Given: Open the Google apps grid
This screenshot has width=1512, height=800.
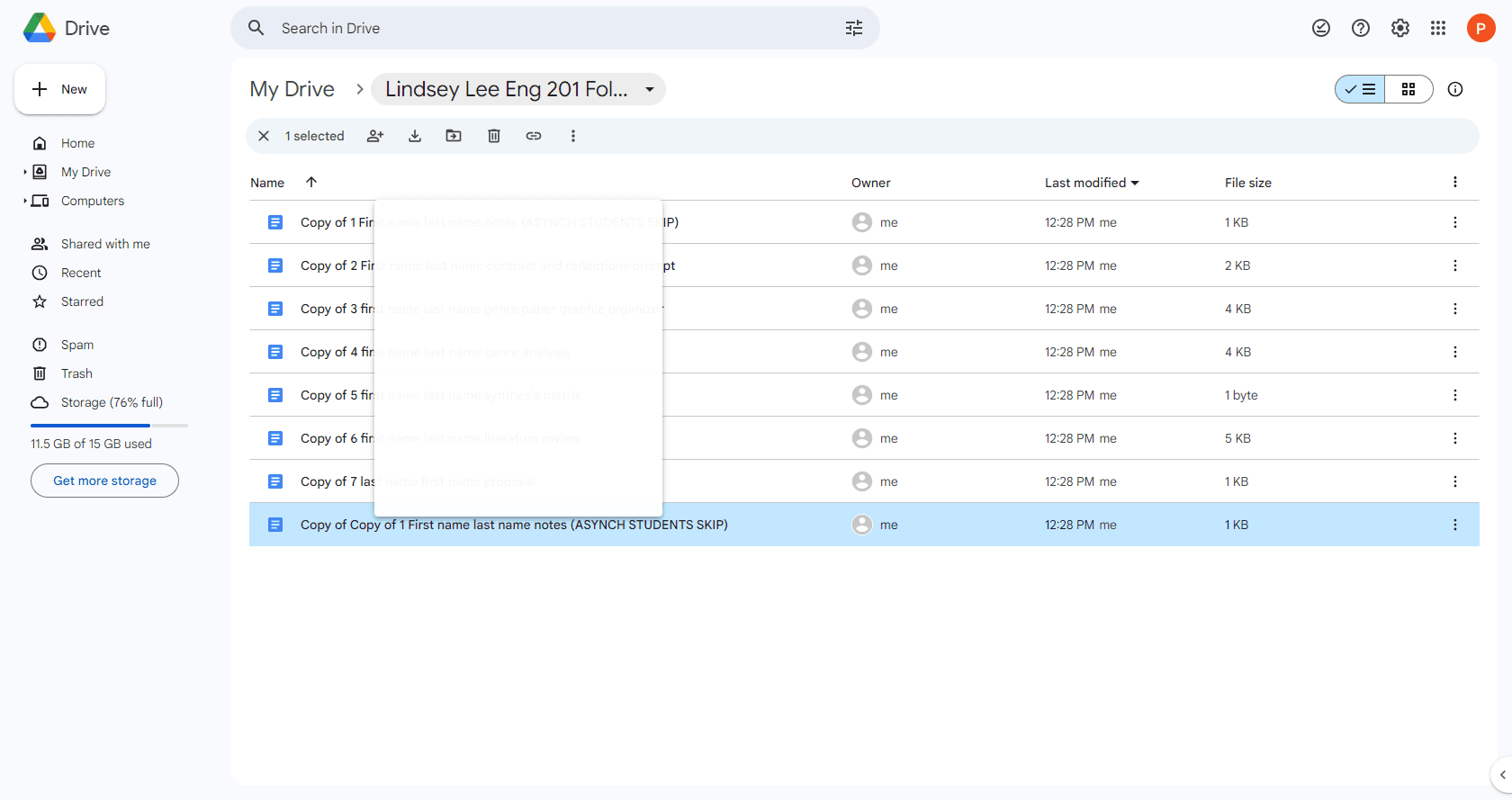Looking at the screenshot, I should click(x=1438, y=28).
